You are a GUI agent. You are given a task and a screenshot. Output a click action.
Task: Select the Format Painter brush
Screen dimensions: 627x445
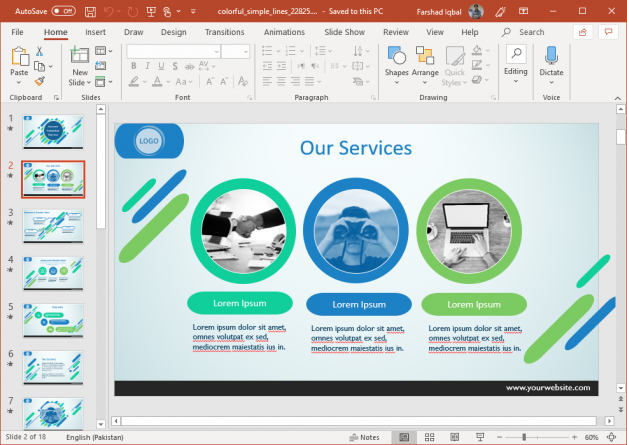tap(39, 81)
